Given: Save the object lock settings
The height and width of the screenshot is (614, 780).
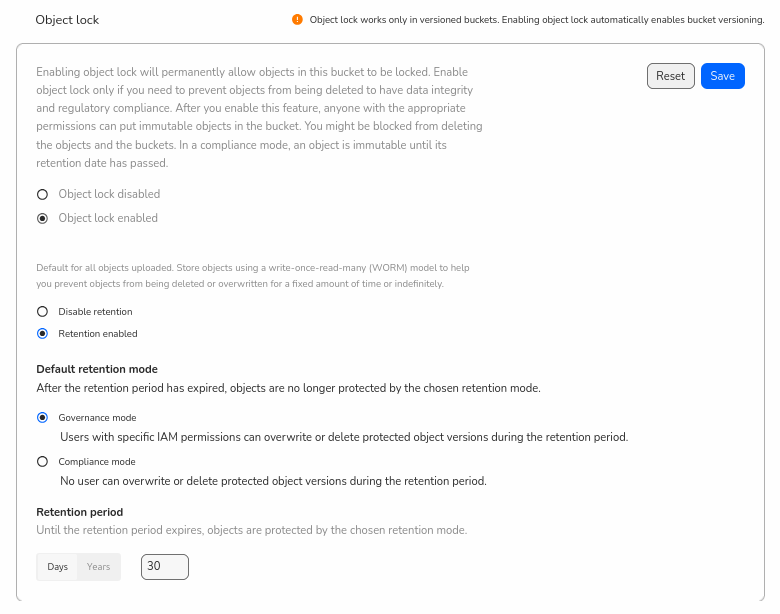Looking at the screenshot, I should click(x=722, y=76).
